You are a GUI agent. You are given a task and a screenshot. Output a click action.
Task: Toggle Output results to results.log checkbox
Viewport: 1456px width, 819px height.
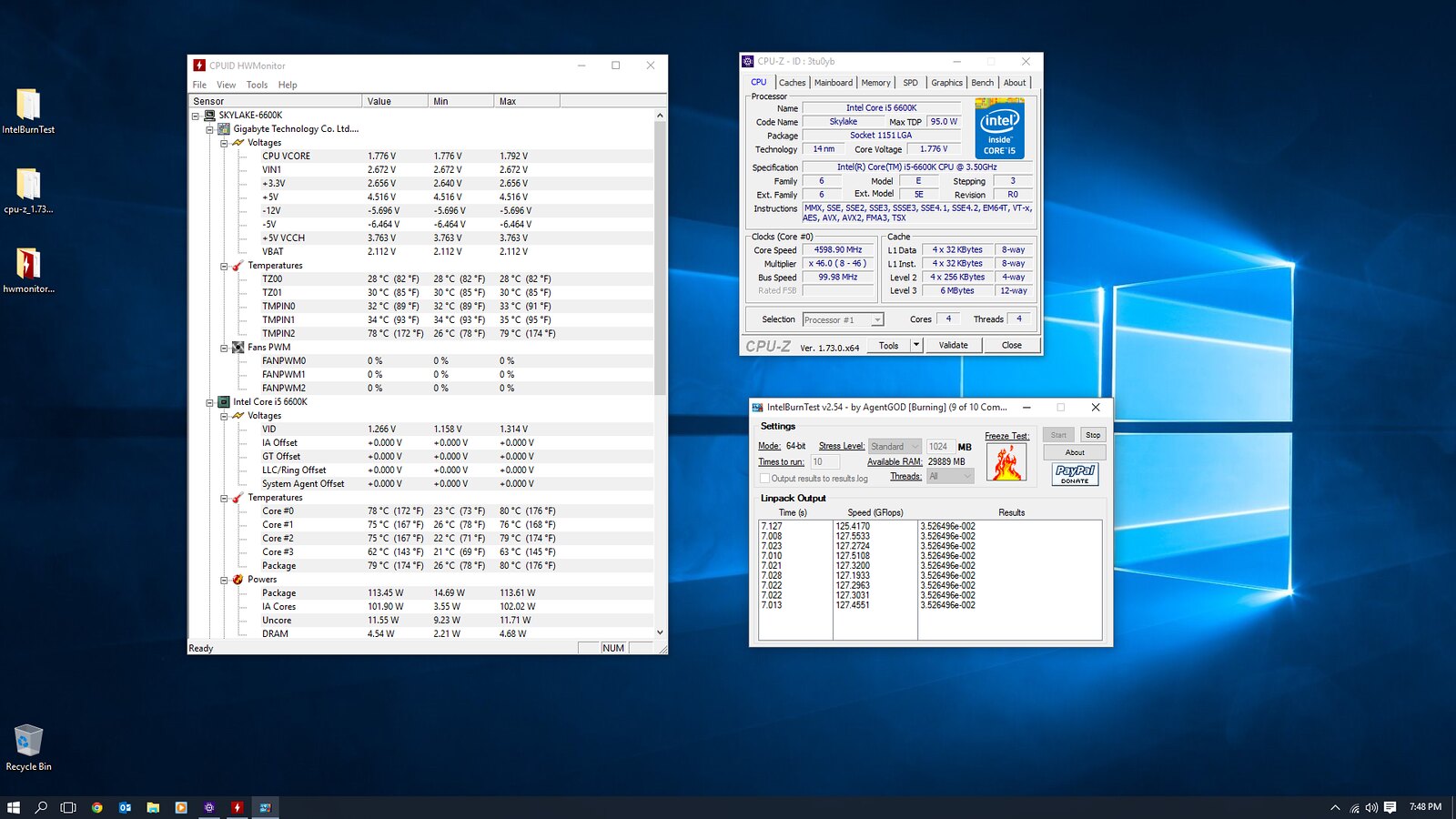[764, 479]
